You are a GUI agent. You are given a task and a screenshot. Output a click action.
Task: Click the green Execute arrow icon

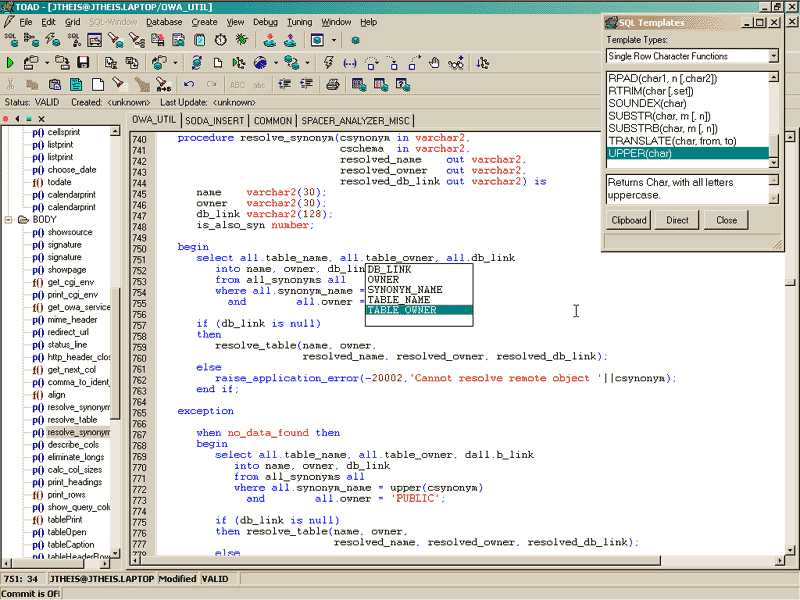click(10, 63)
